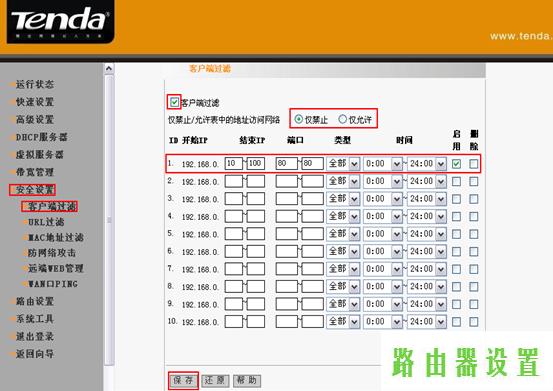This screenshot has width=553, height=391.
Task: Open 安全设置 in the sidebar
Action: pos(35,190)
